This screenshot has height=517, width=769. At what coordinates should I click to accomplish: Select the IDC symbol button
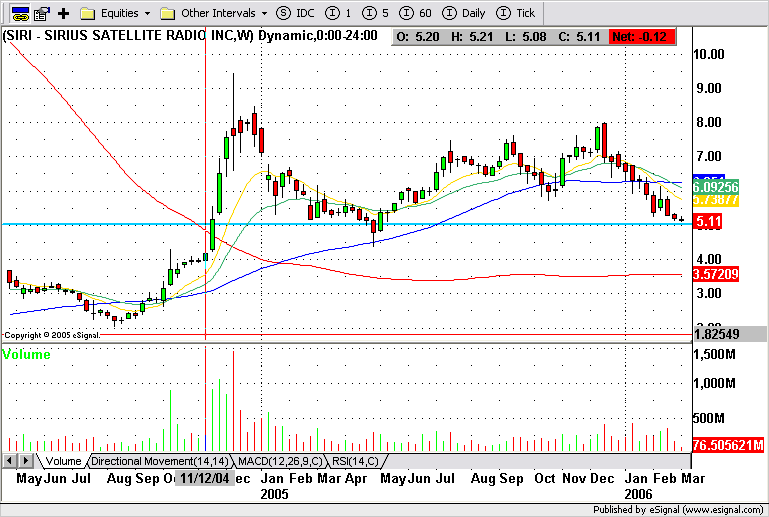click(295, 13)
